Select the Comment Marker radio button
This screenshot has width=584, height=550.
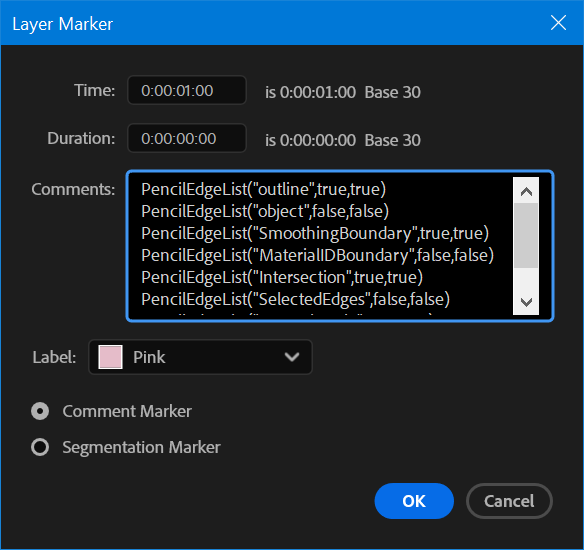pos(40,411)
